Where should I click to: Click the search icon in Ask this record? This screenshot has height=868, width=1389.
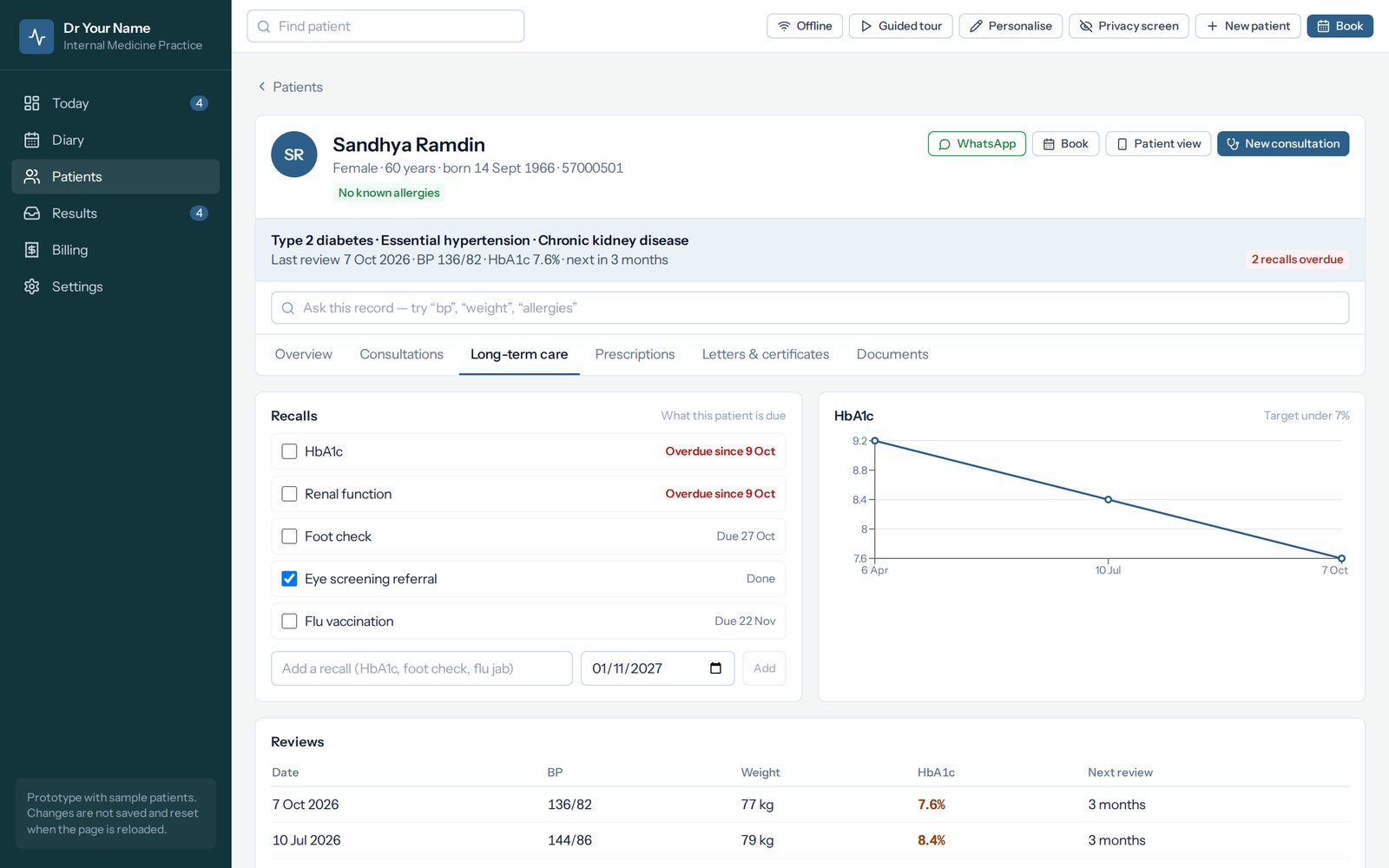pyautogui.click(x=288, y=308)
